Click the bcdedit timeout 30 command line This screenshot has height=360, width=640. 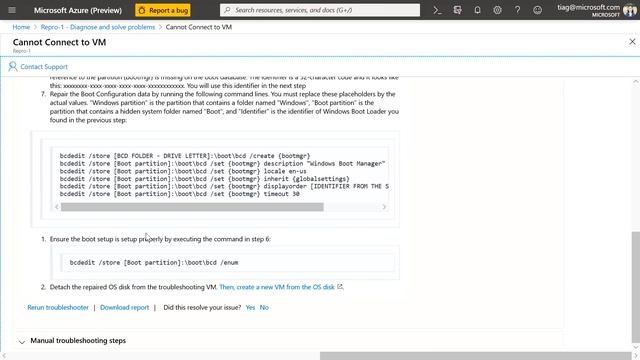[x=180, y=194]
